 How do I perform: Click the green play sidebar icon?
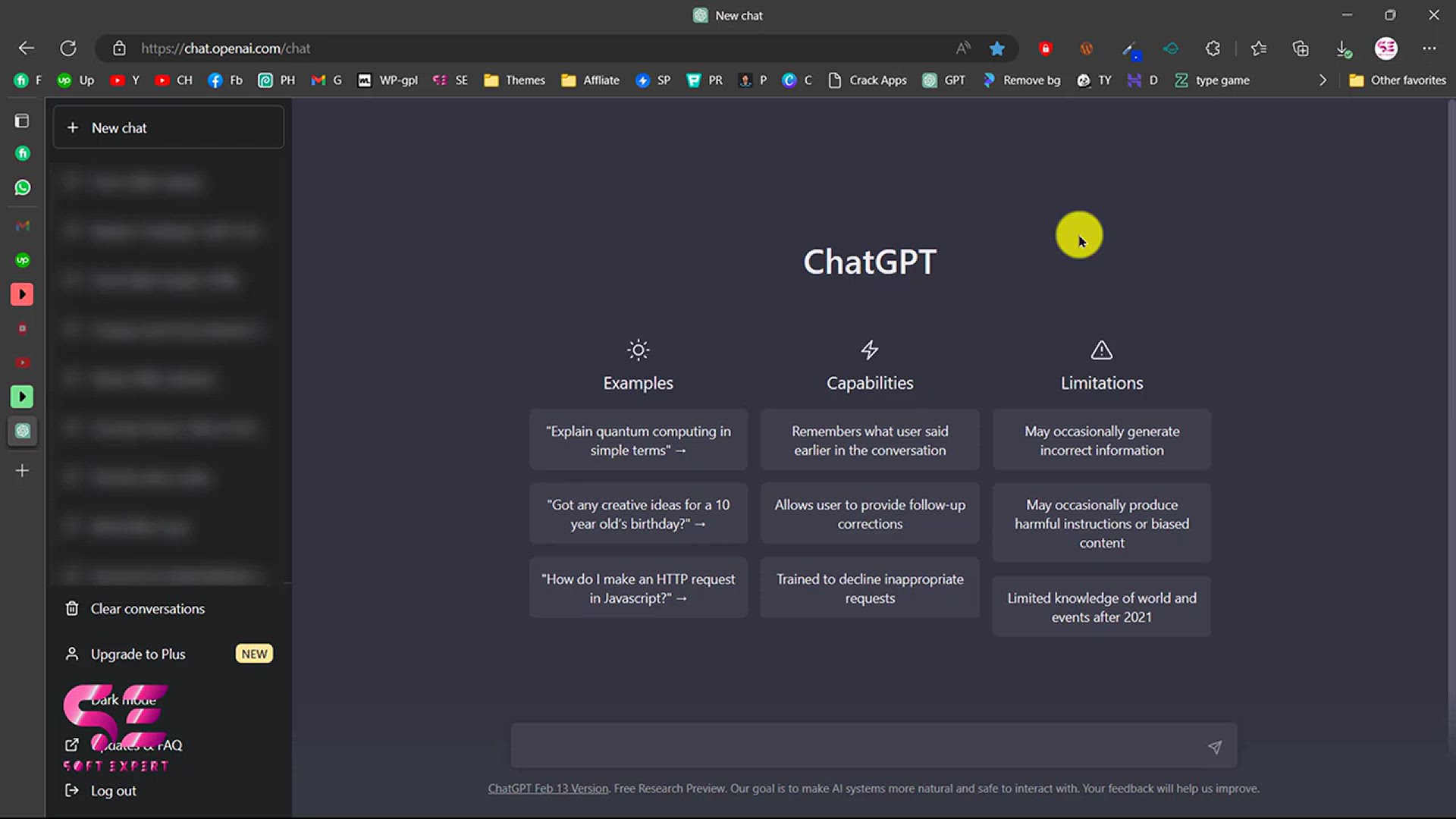(22, 397)
